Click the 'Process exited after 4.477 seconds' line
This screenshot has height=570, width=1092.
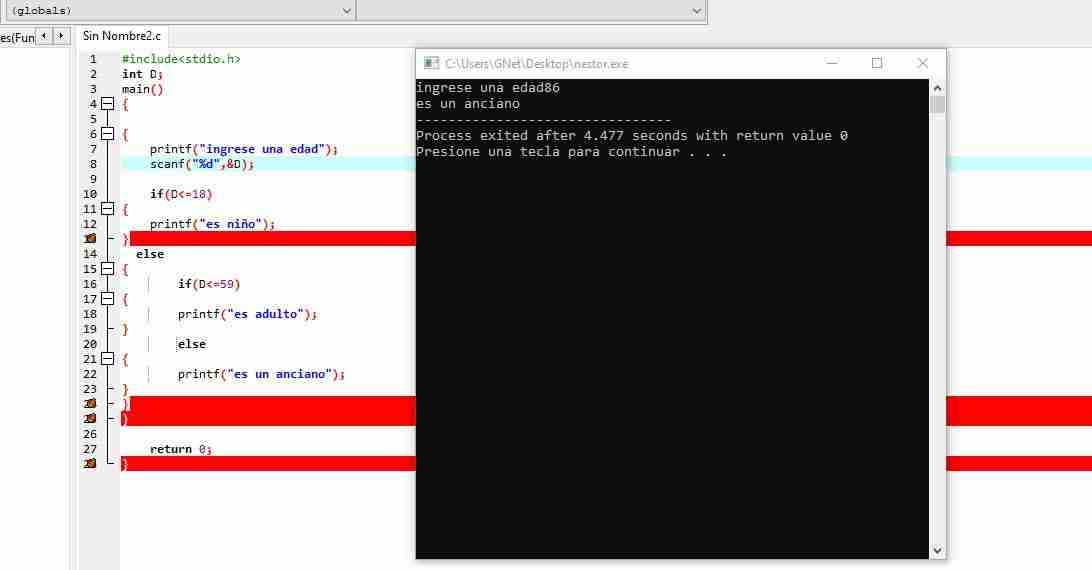click(x=632, y=136)
